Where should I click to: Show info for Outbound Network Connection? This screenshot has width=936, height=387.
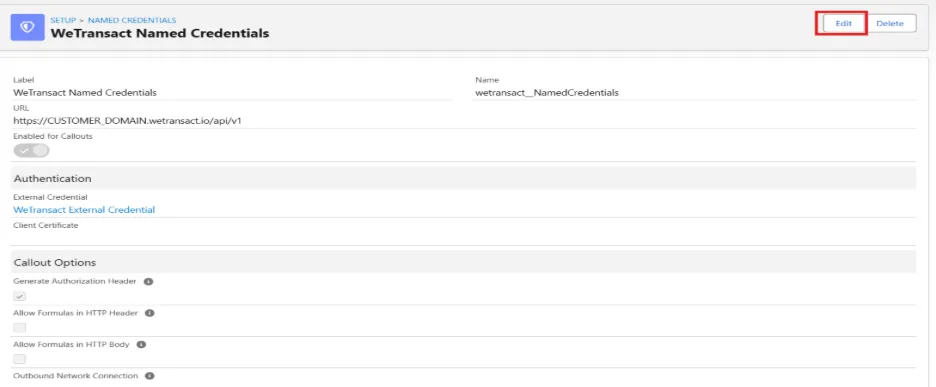pos(150,376)
